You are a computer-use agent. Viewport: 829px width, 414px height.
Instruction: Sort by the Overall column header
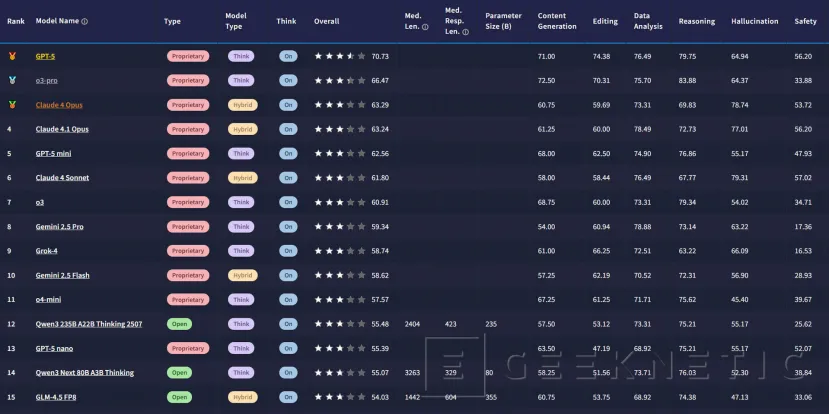click(x=327, y=21)
